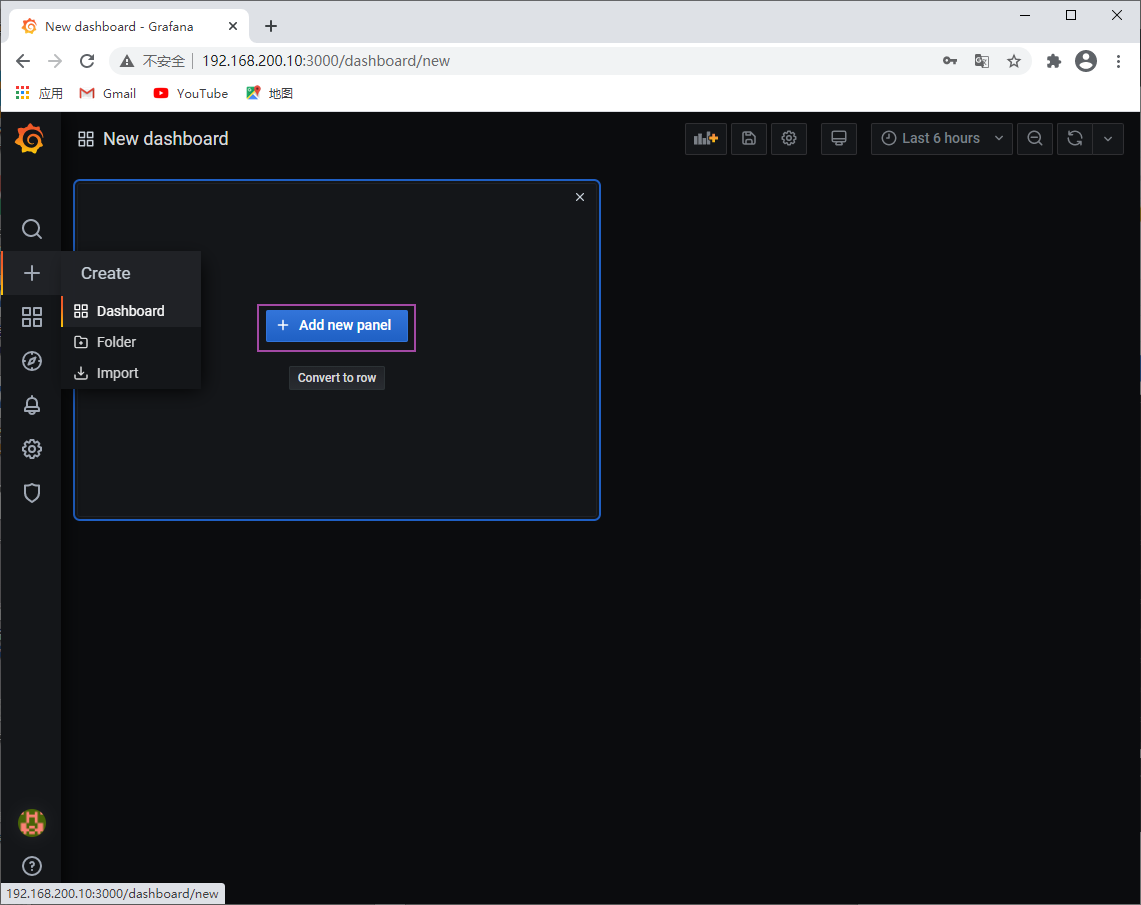
Task: Click the translate page icon
Action: pos(982,61)
